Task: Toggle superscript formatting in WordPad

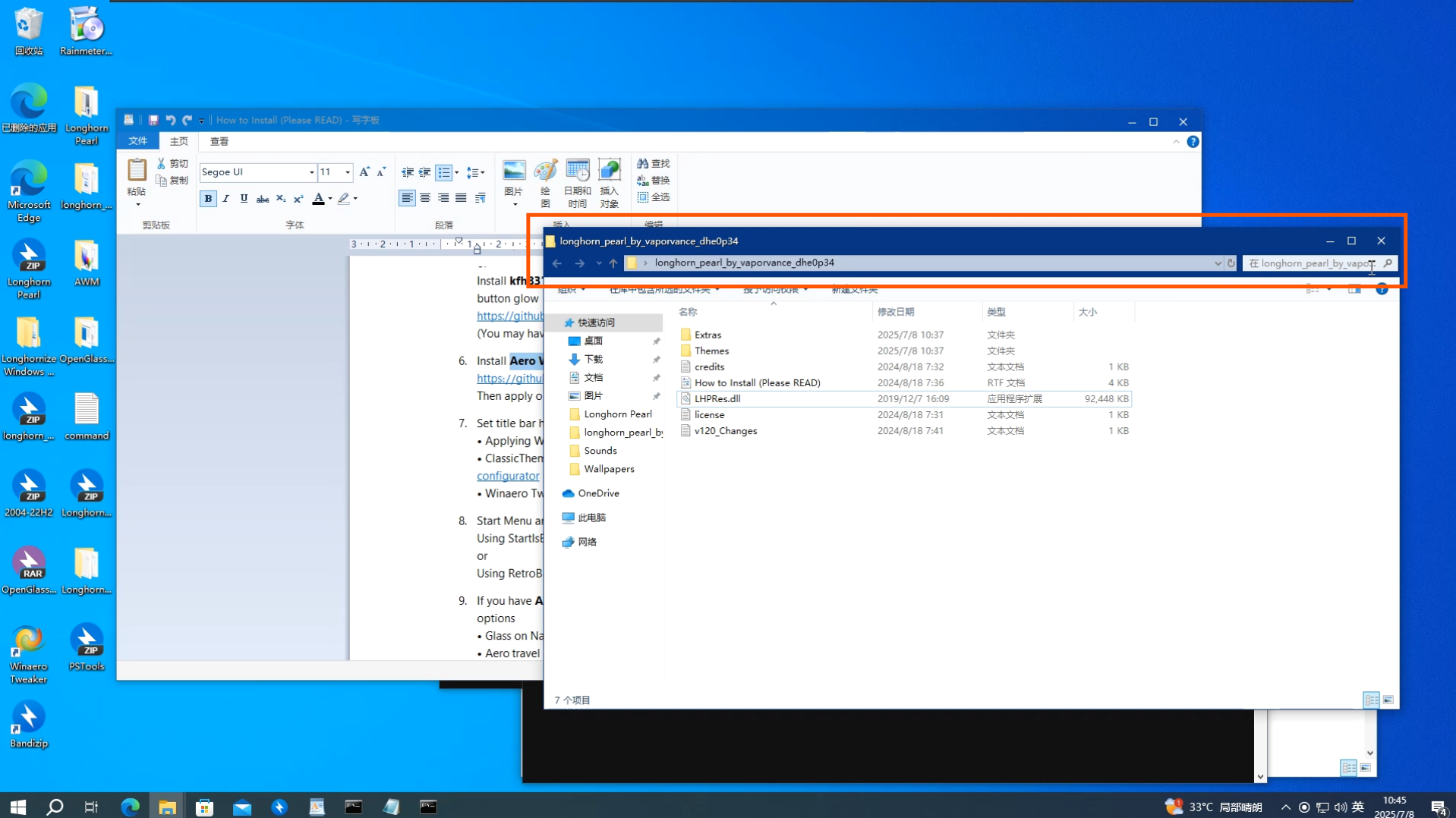Action: point(298,199)
